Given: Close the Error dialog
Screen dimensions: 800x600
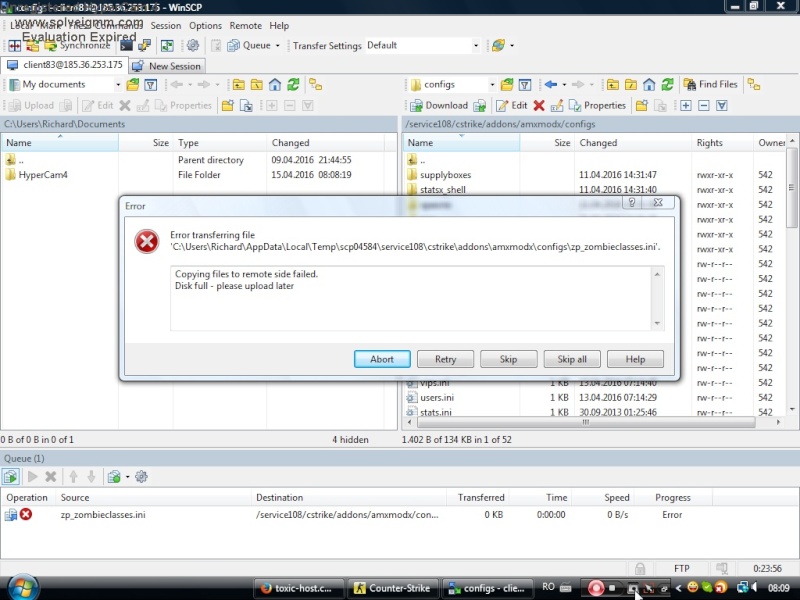Looking at the screenshot, I should 658,203.
